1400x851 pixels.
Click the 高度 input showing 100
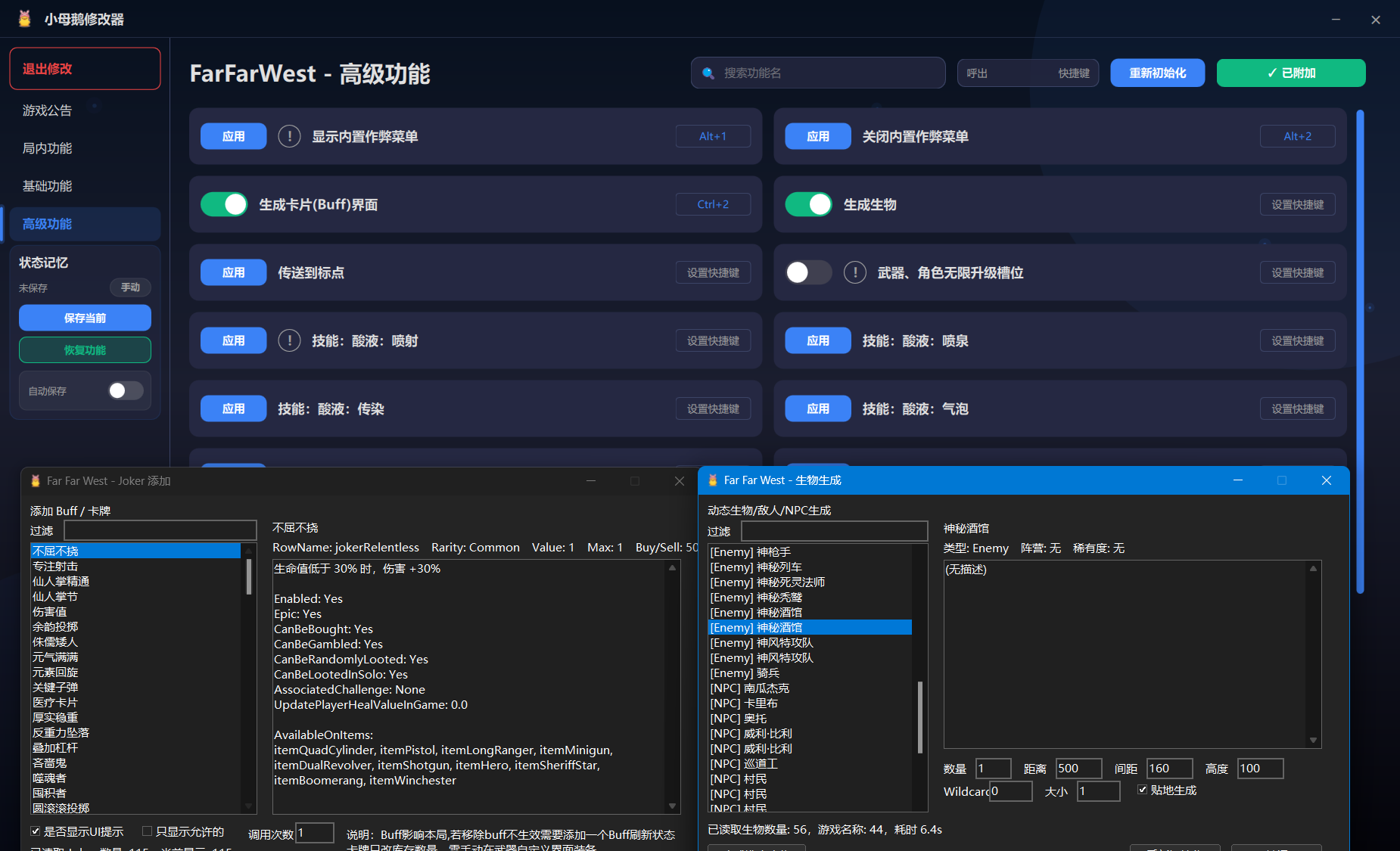point(1260,769)
